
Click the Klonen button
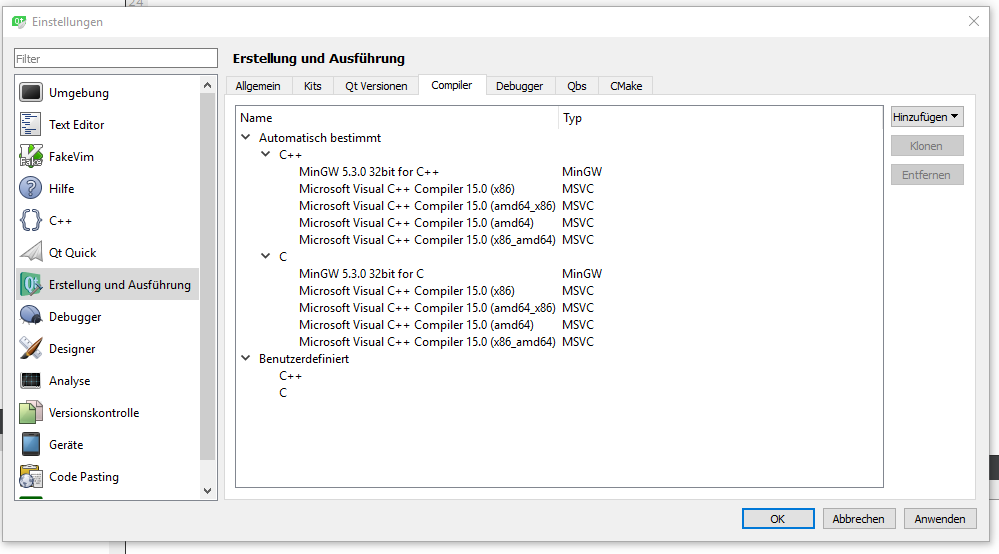point(927,146)
